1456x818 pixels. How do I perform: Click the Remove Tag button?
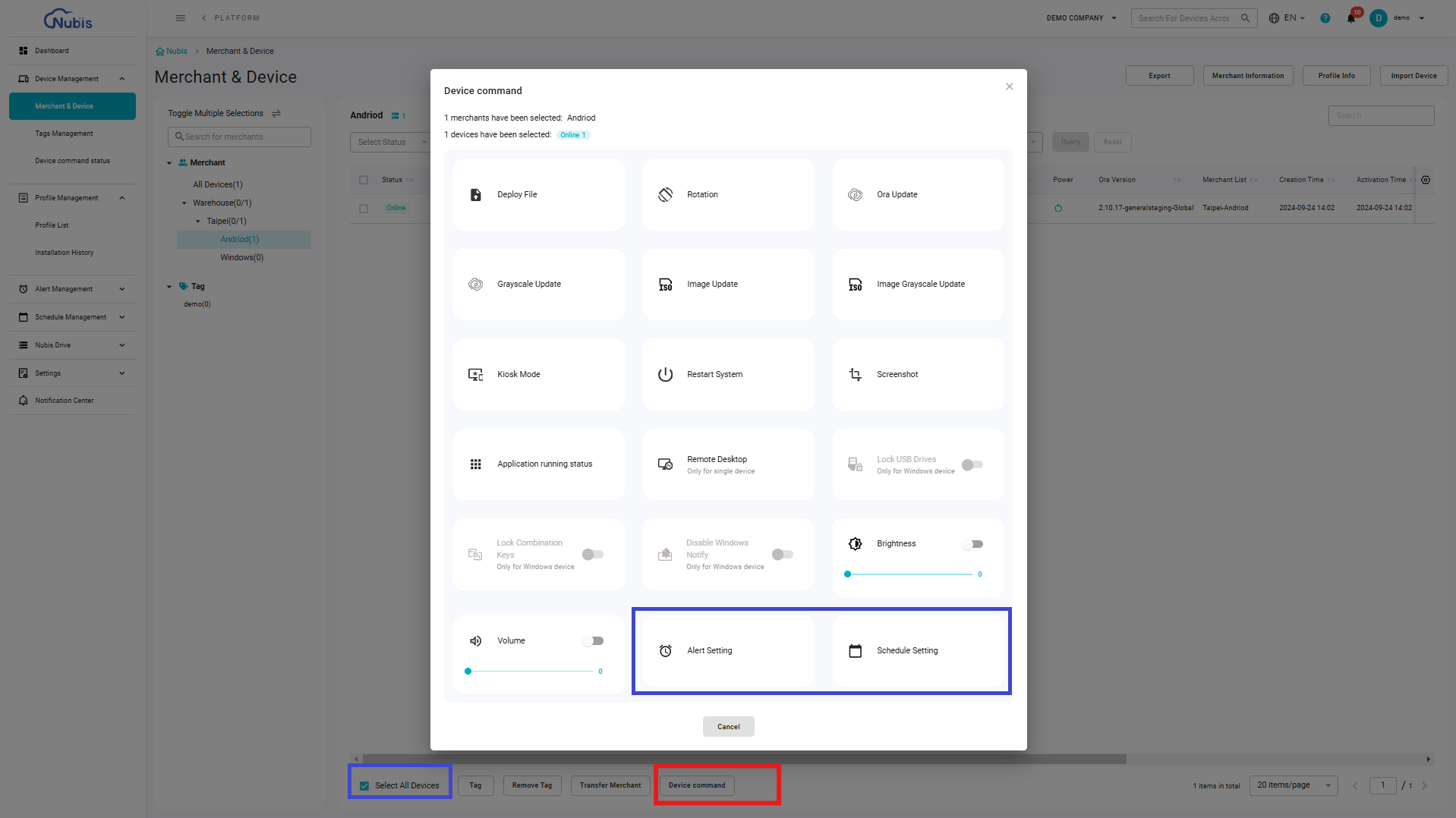532,785
